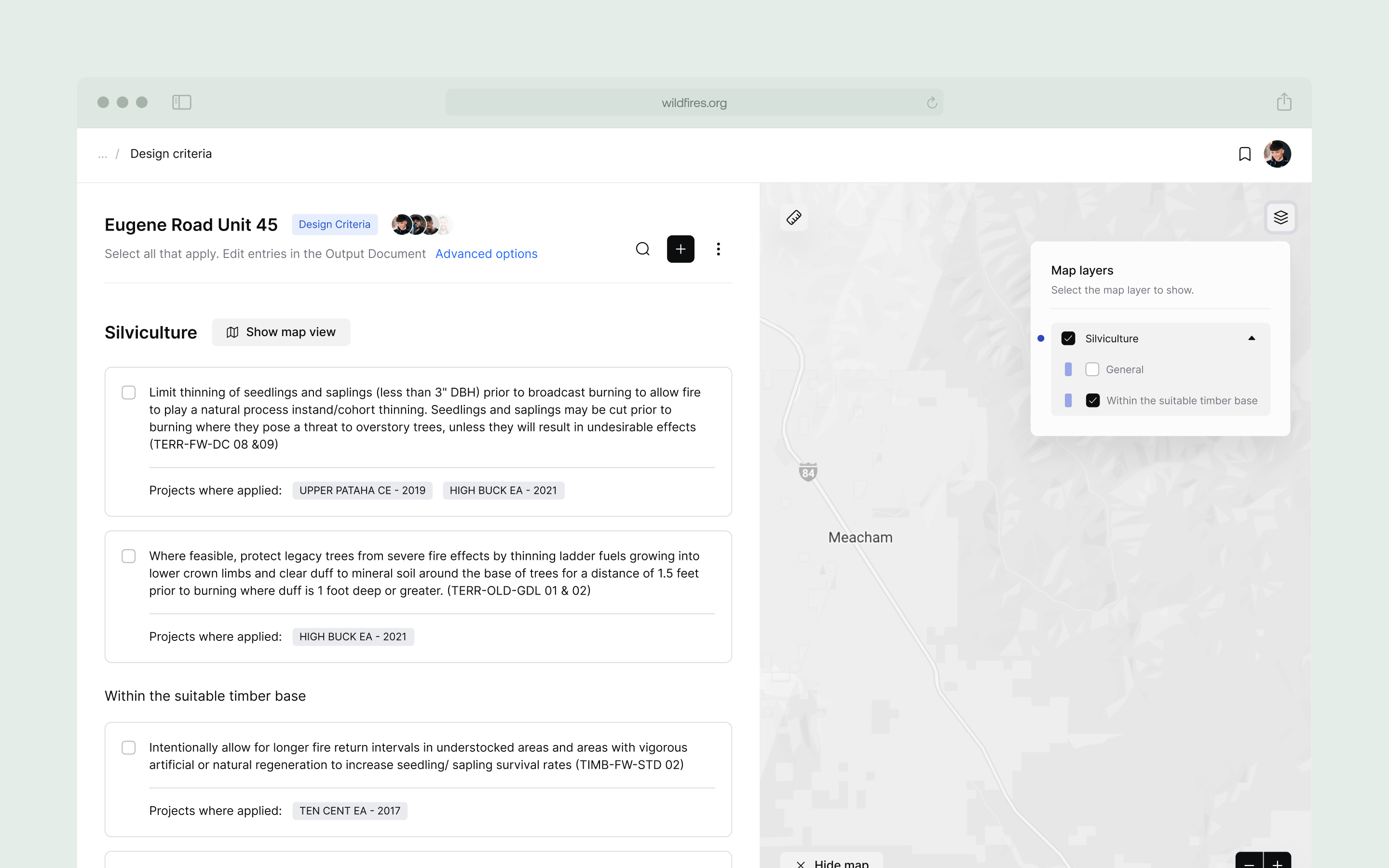Click the search magnifier icon

642,249
